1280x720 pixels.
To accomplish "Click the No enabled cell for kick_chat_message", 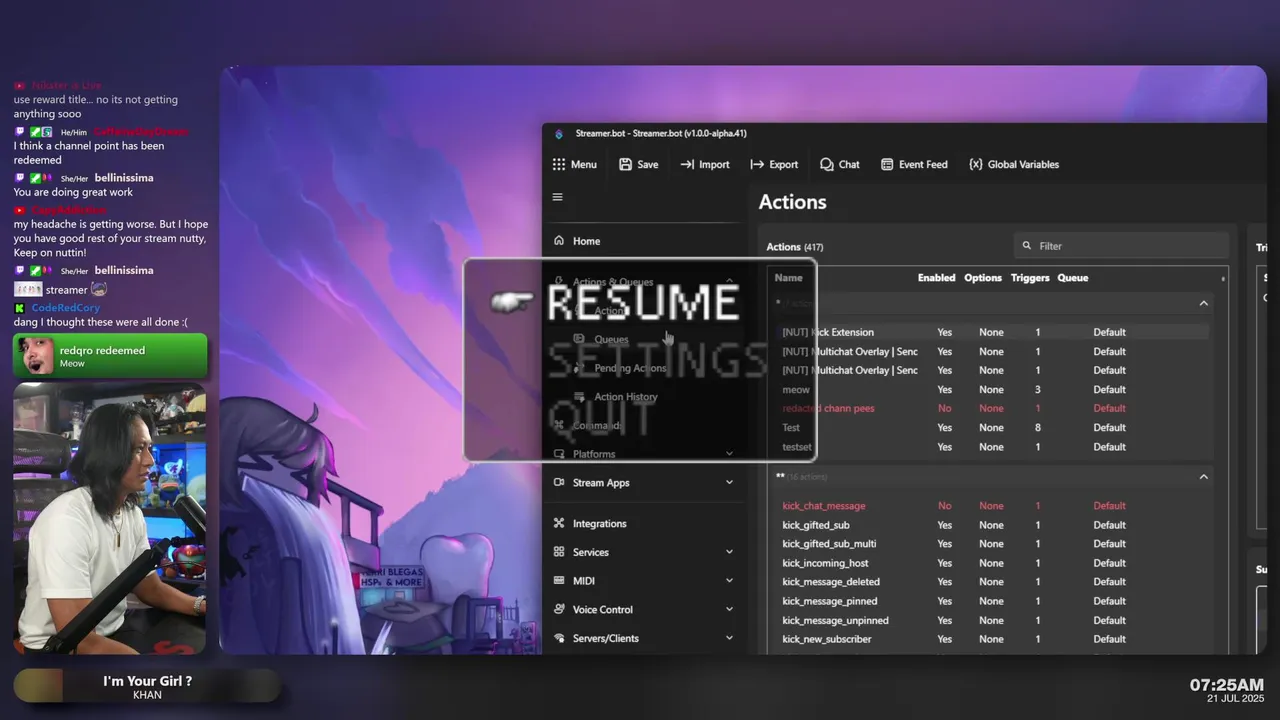I will click(x=944, y=505).
